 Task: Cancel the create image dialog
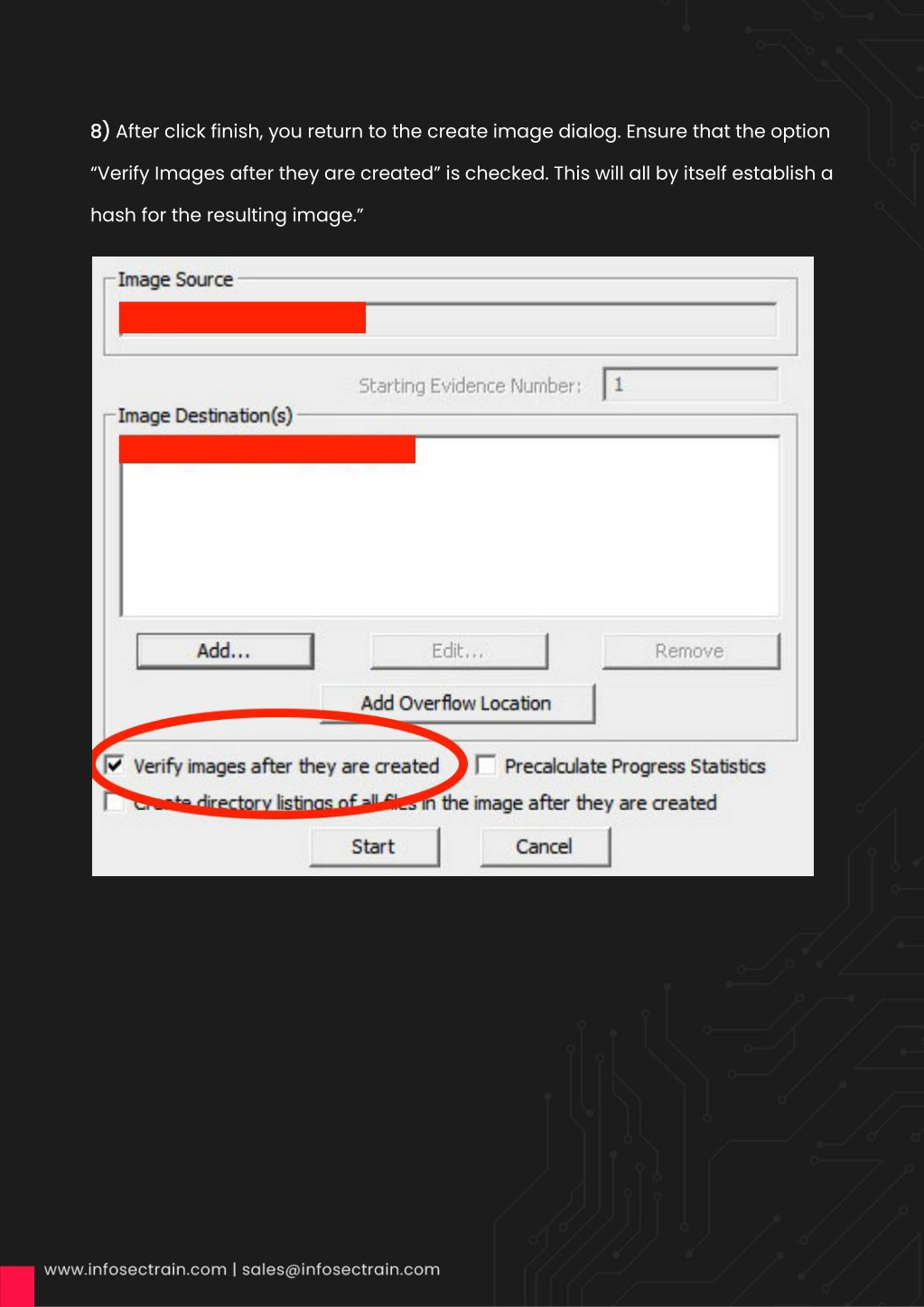click(545, 846)
